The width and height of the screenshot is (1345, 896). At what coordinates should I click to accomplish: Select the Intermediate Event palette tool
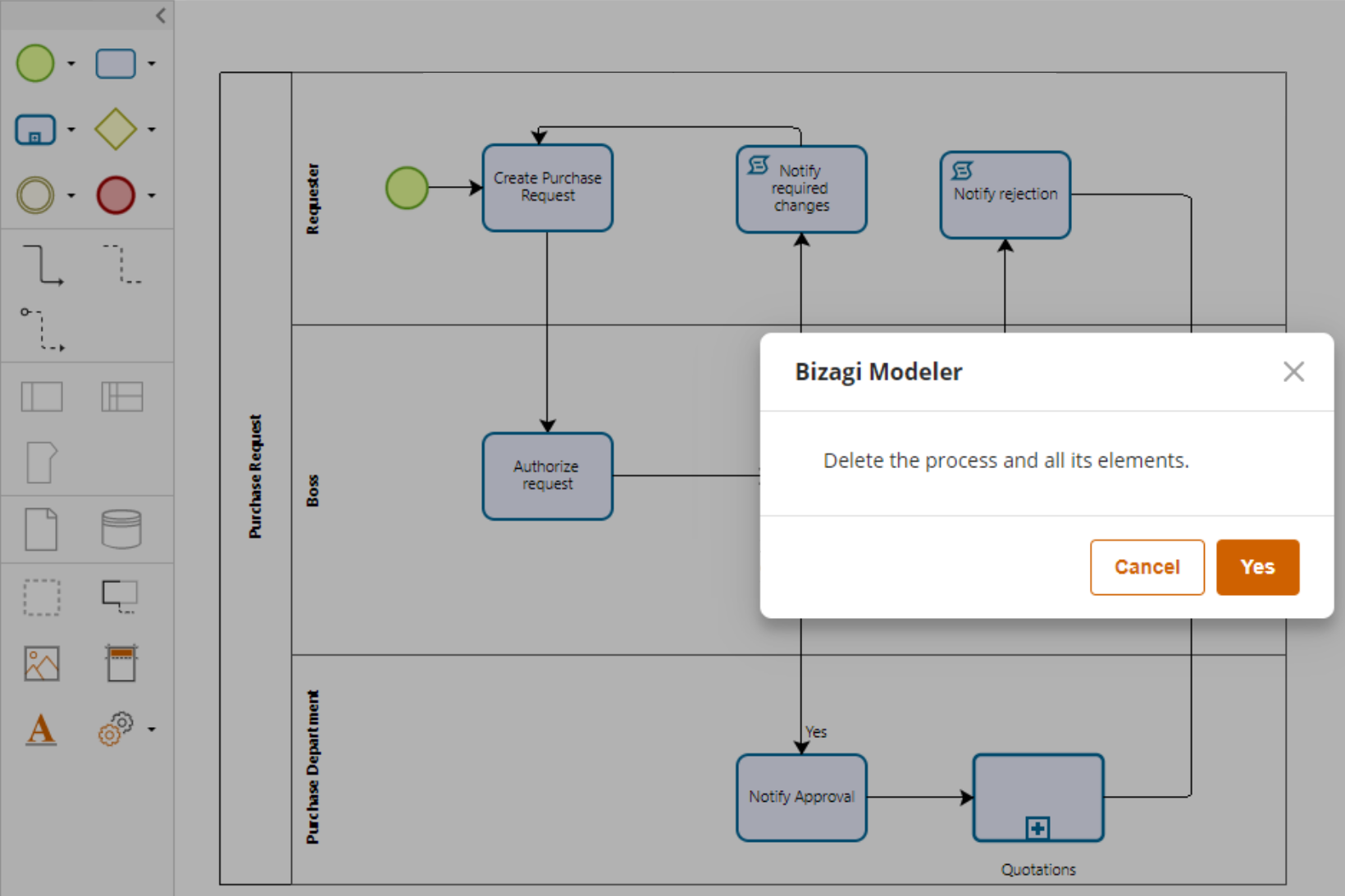(35, 195)
